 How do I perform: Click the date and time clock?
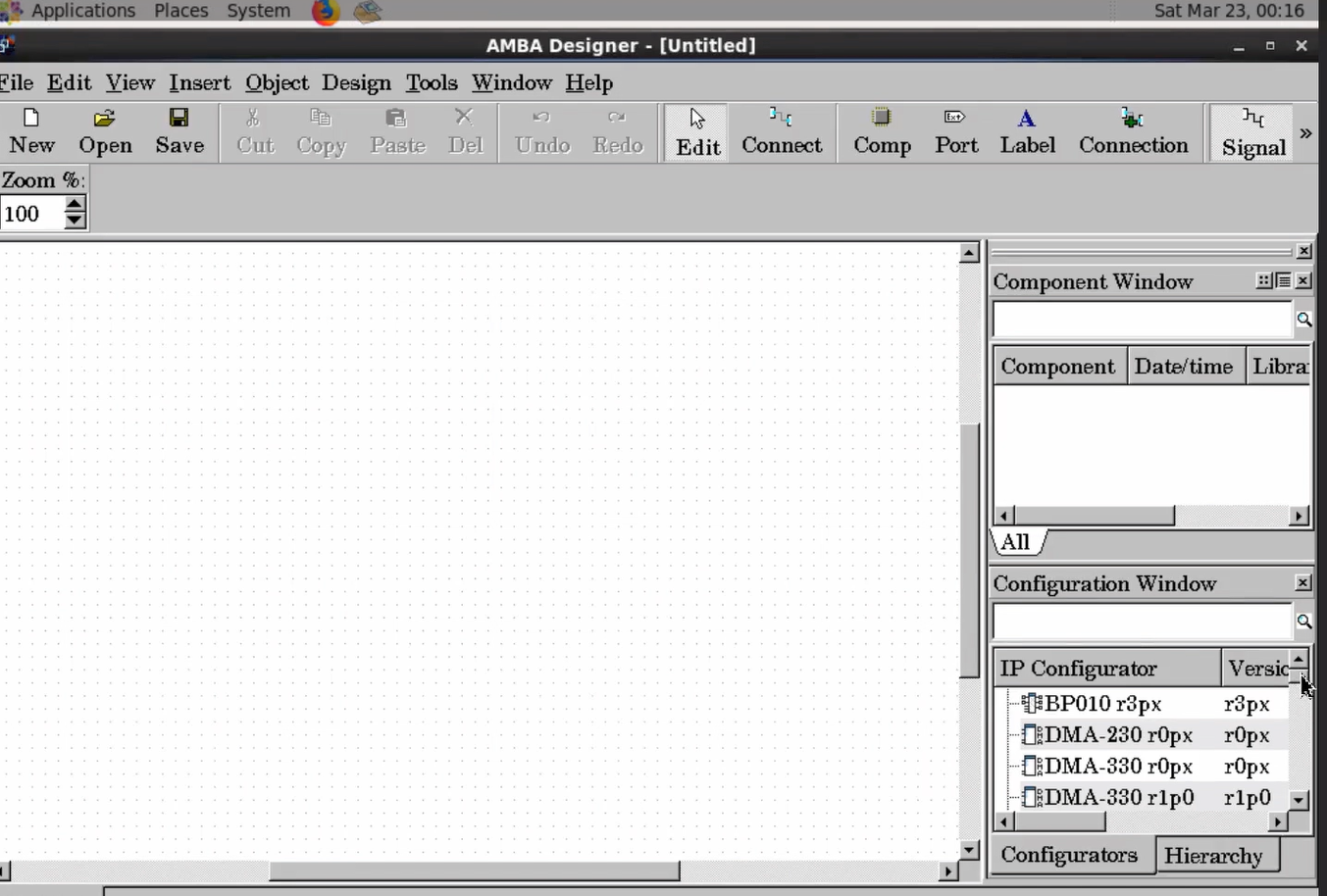(1229, 11)
